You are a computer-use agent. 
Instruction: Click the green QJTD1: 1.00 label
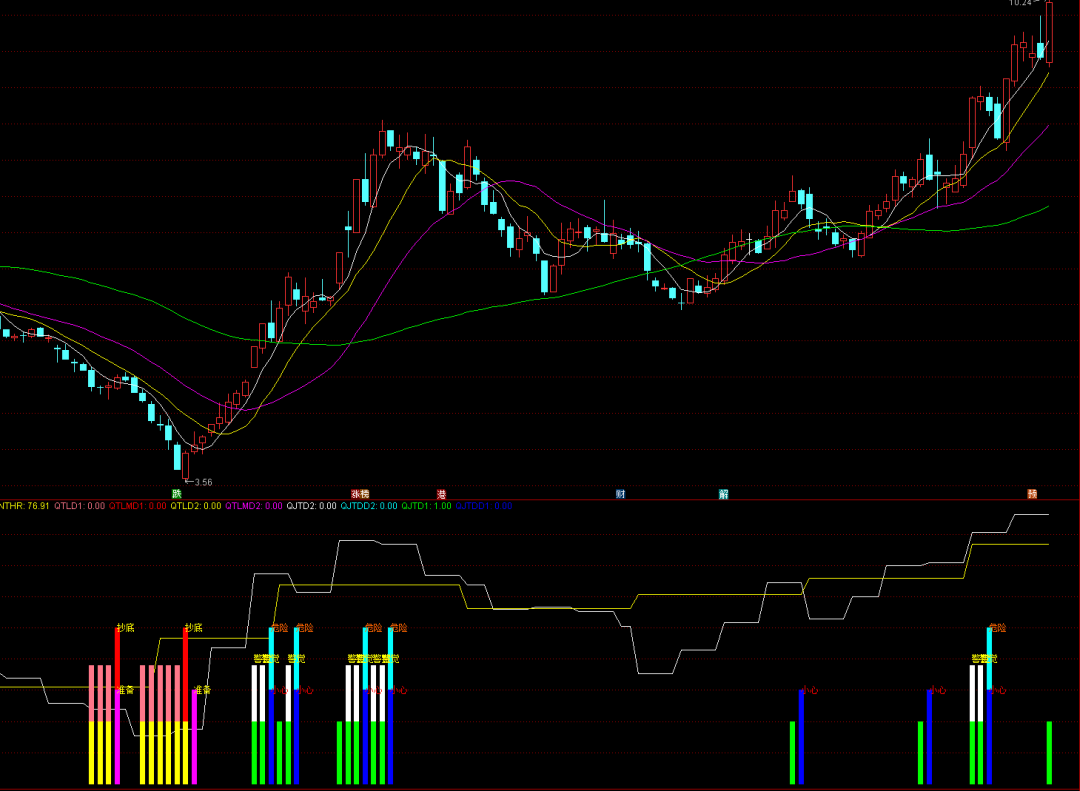pyautogui.click(x=426, y=506)
